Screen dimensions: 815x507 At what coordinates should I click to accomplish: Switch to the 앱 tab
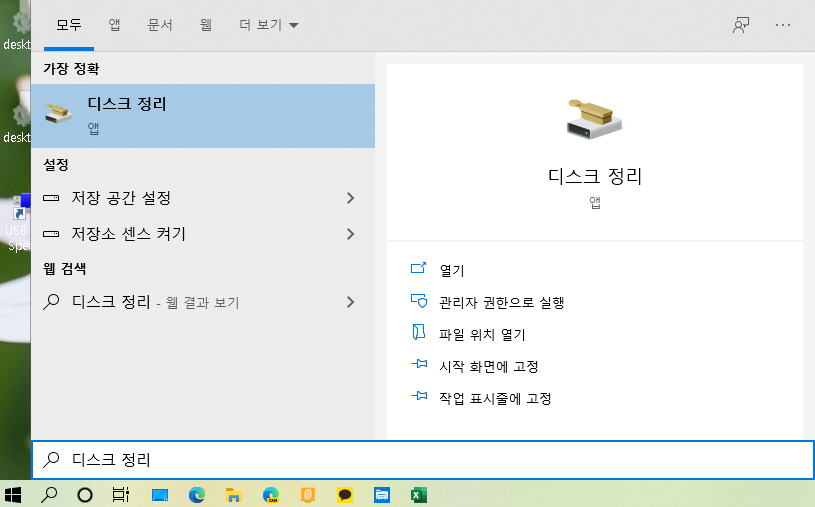coord(114,25)
